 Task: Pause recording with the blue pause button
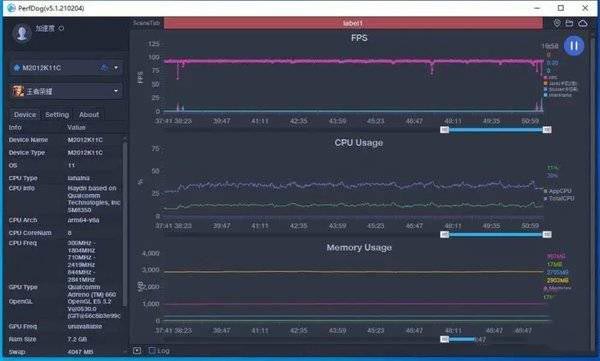574,46
